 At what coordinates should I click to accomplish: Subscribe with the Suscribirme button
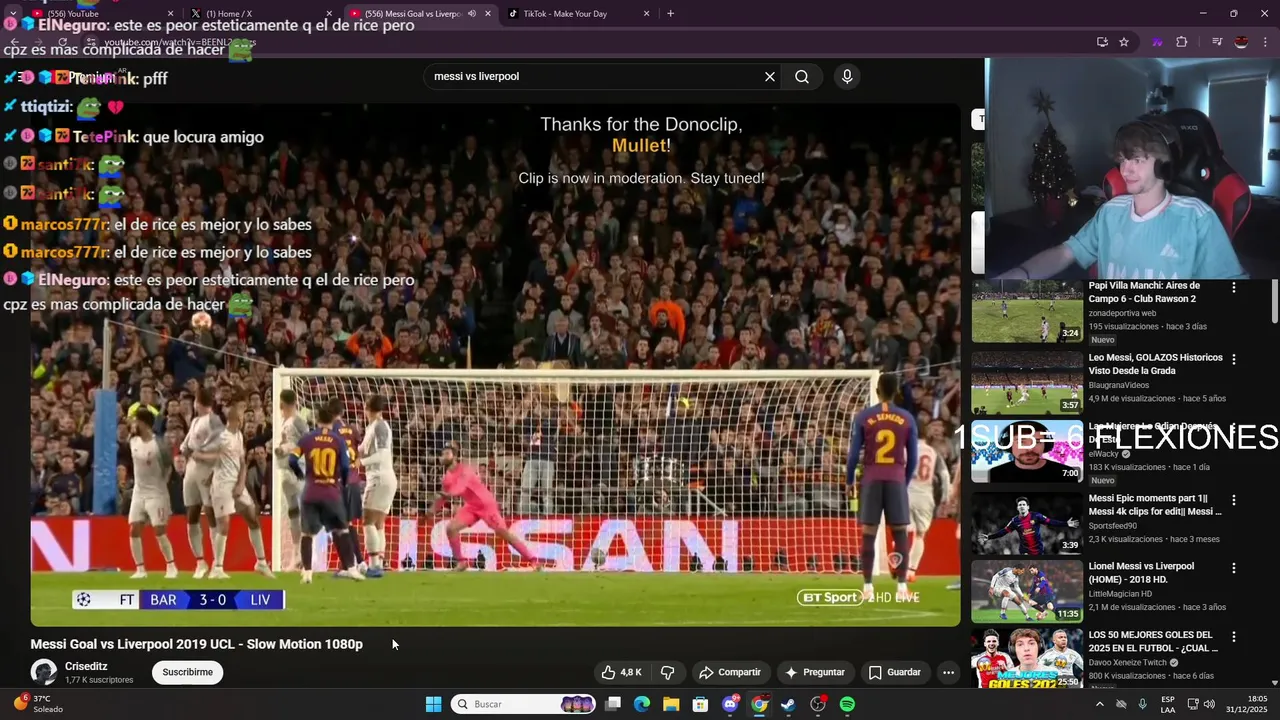coord(187,672)
